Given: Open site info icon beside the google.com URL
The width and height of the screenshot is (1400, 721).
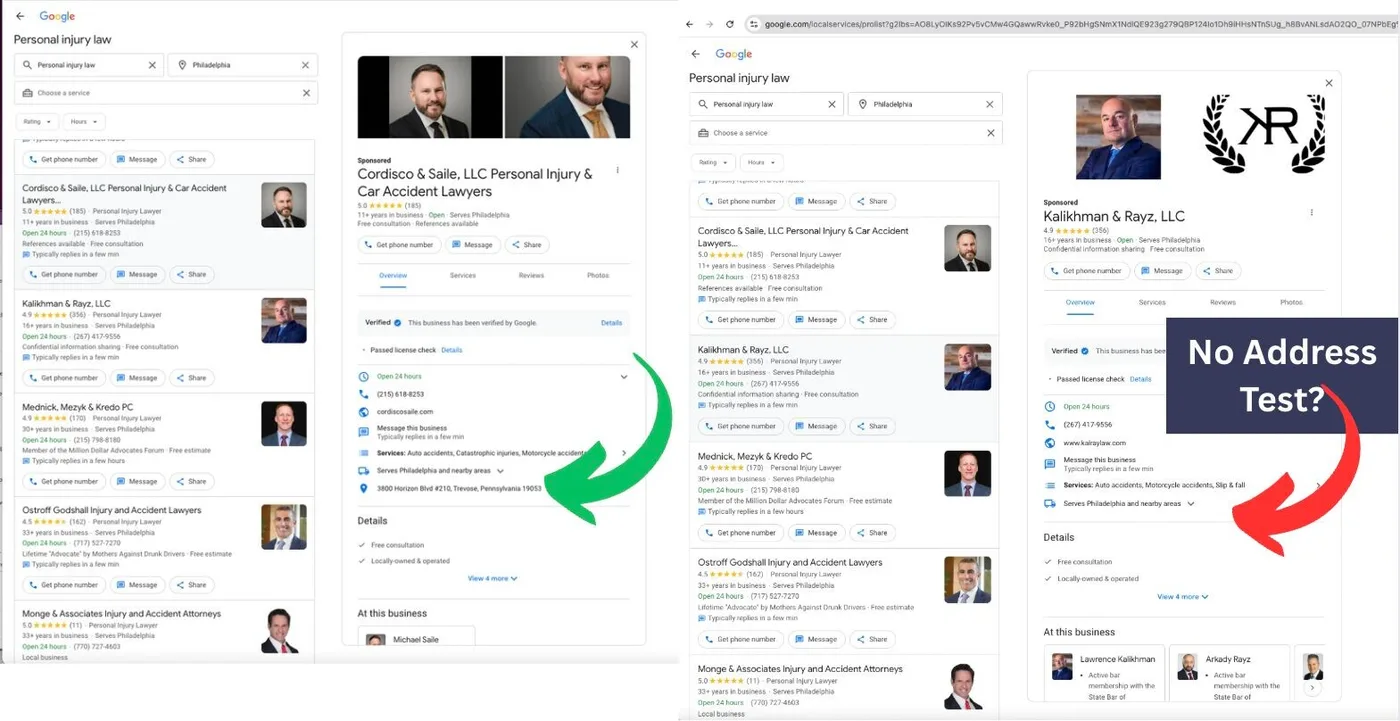Looking at the screenshot, I should 754,24.
